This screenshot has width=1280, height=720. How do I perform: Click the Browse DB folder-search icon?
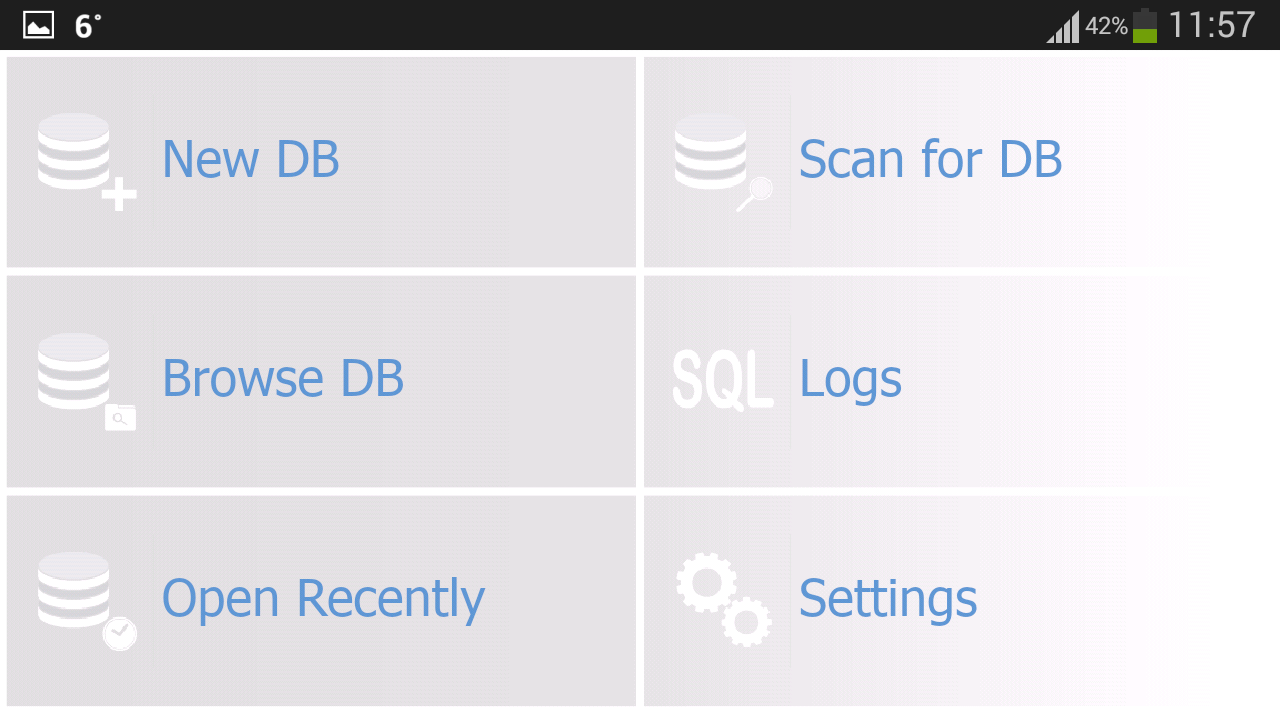tap(120, 417)
